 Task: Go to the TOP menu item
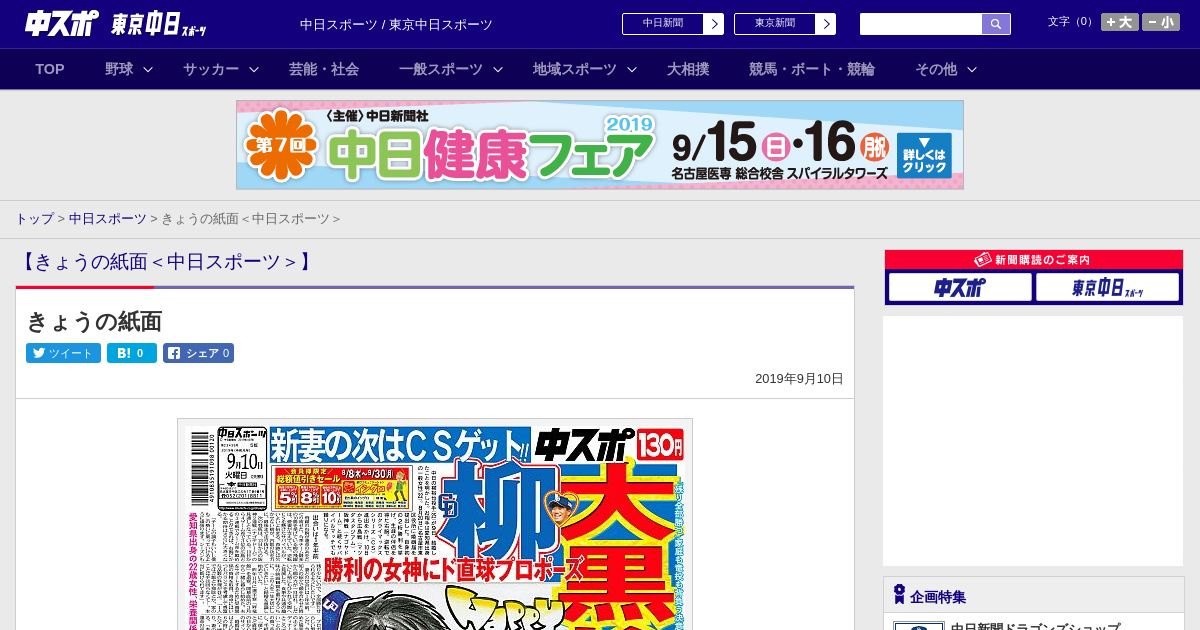pos(50,69)
